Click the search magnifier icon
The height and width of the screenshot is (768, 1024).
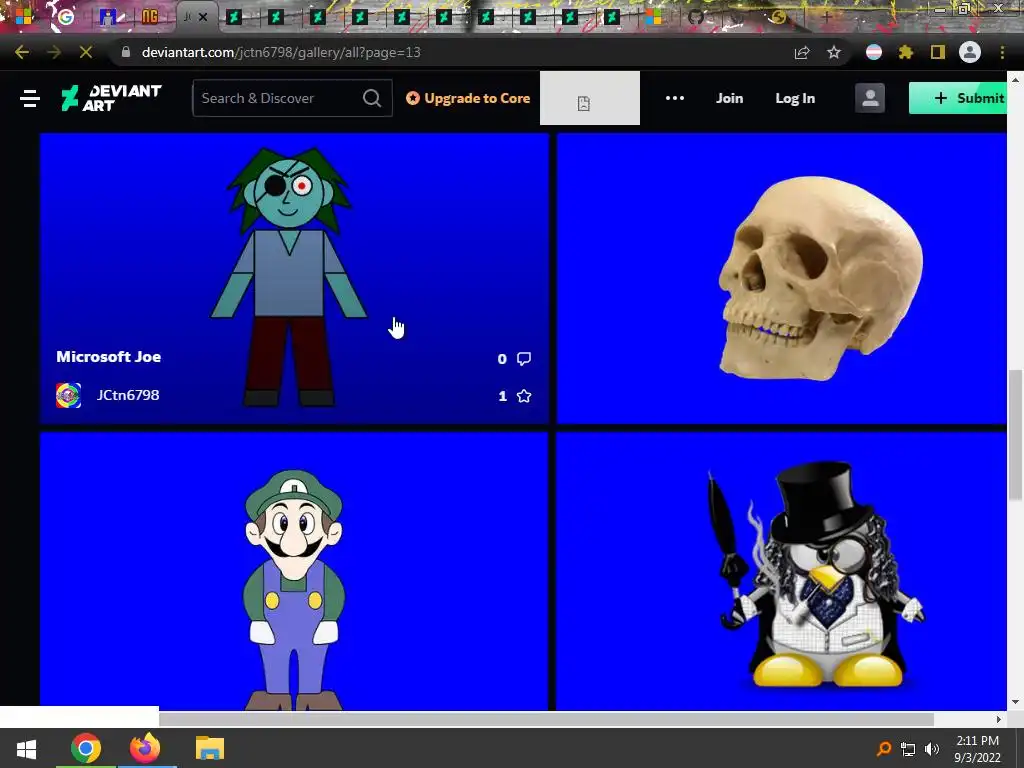(372, 98)
